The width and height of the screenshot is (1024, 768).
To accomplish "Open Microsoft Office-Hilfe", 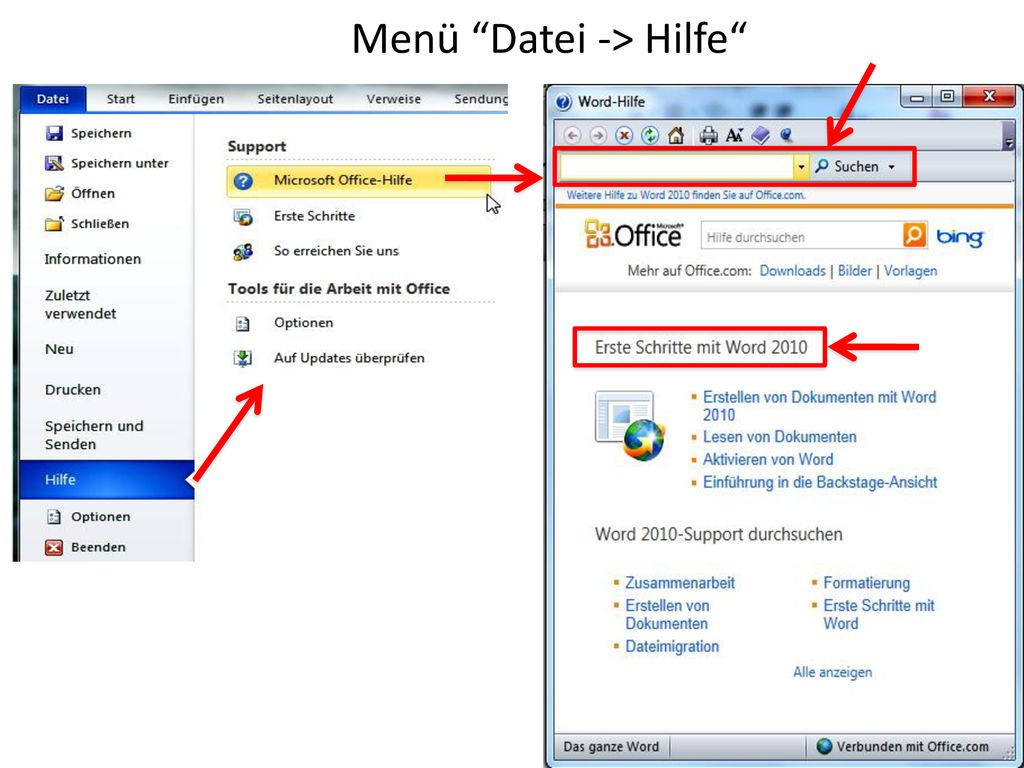I will coord(359,180).
